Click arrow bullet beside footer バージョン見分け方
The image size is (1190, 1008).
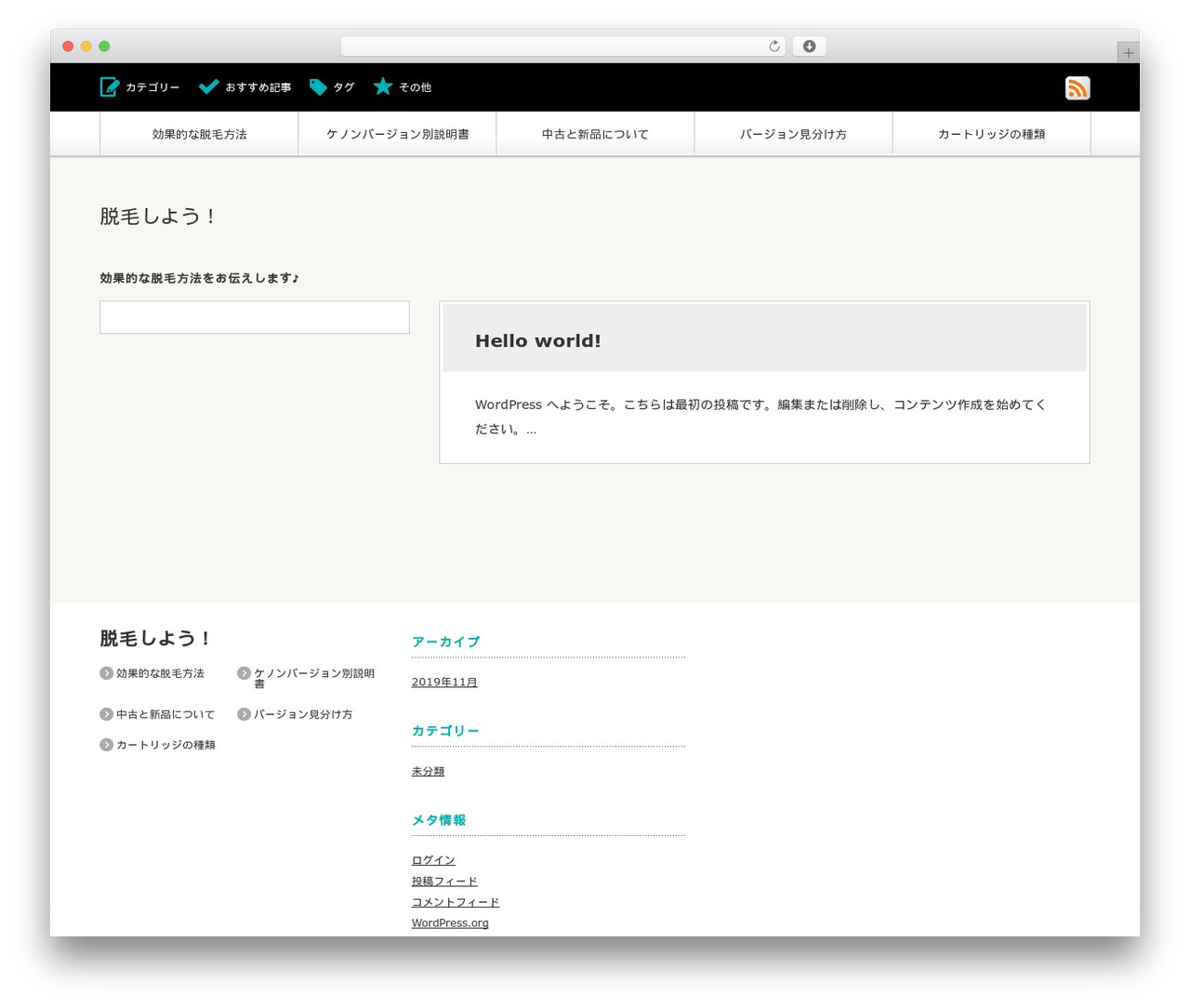tap(244, 714)
